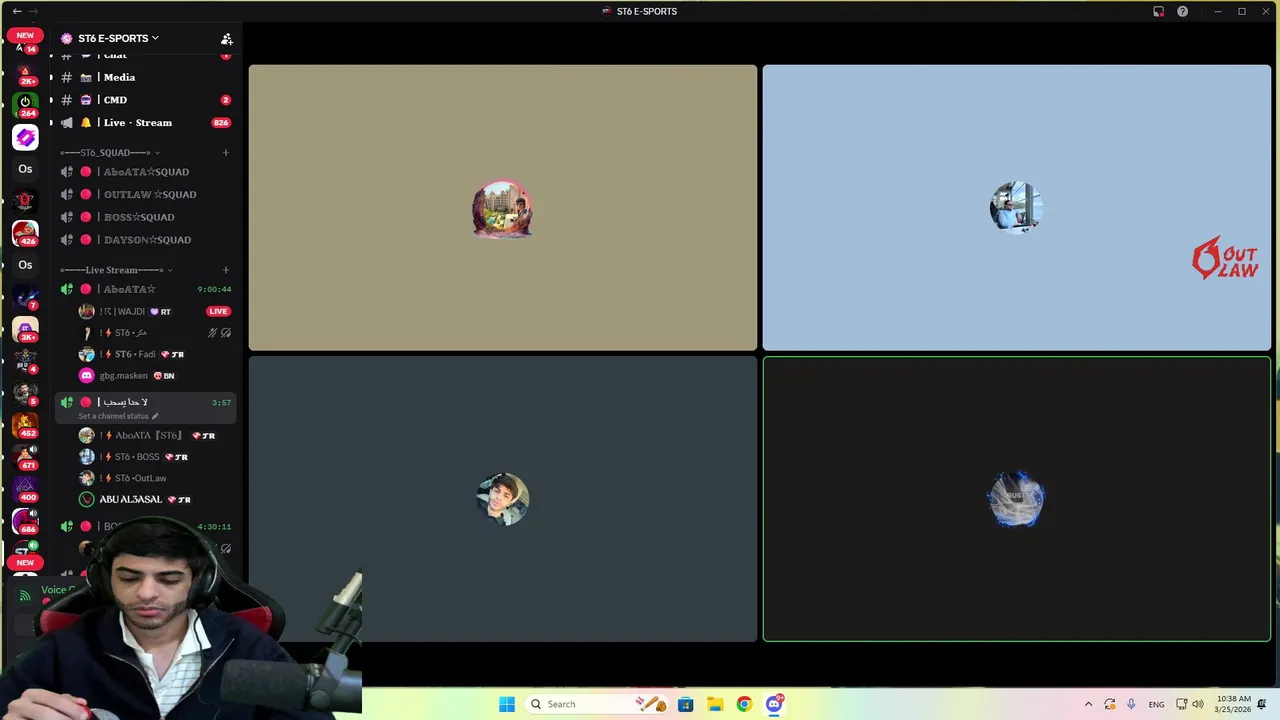Open the server with the 671 badge
The width and height of the screenshot is (1280, 720).
[25, 457]
